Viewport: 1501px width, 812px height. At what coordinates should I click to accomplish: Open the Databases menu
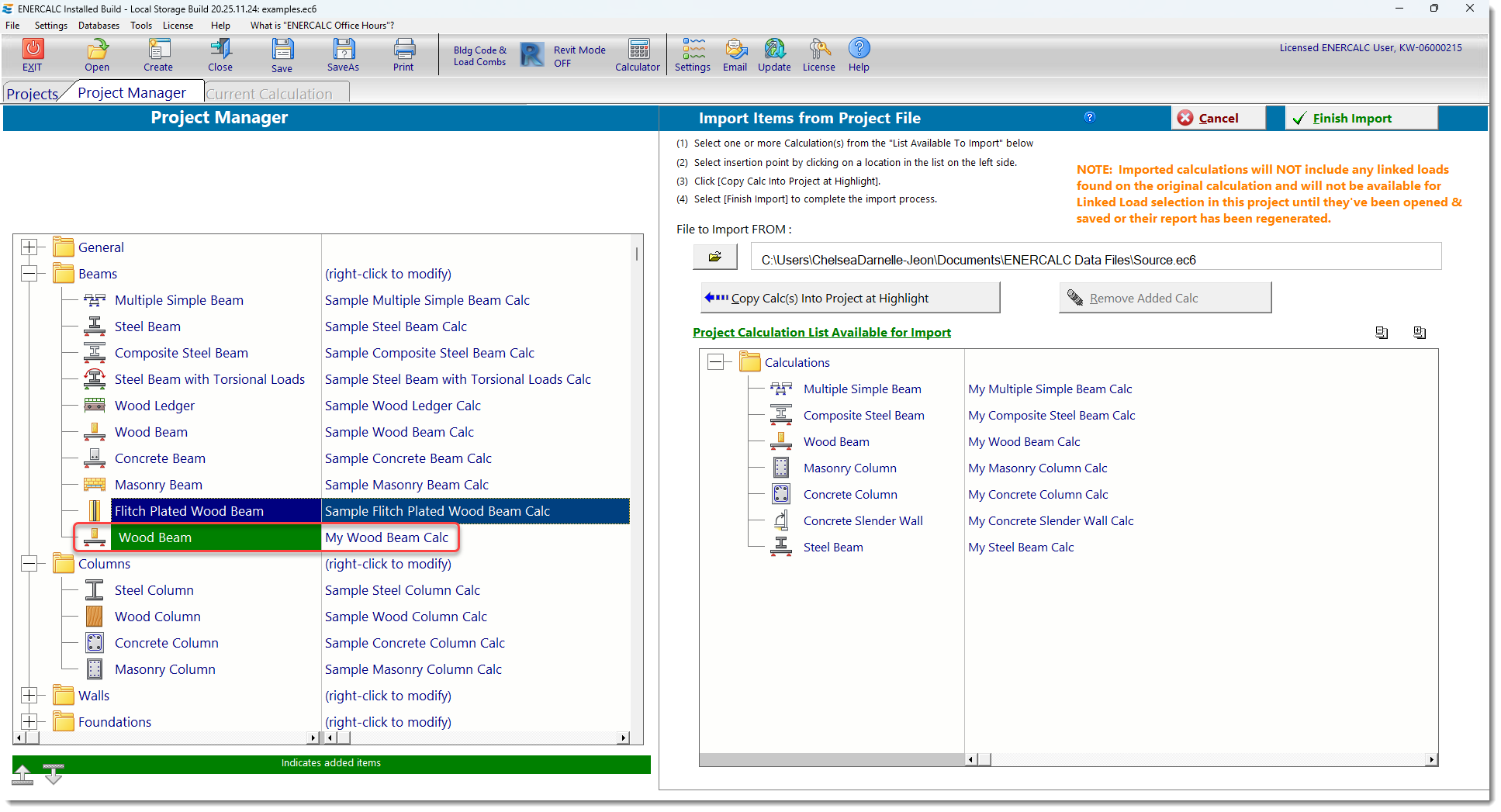pyautogui.click(x=99, y=25)
